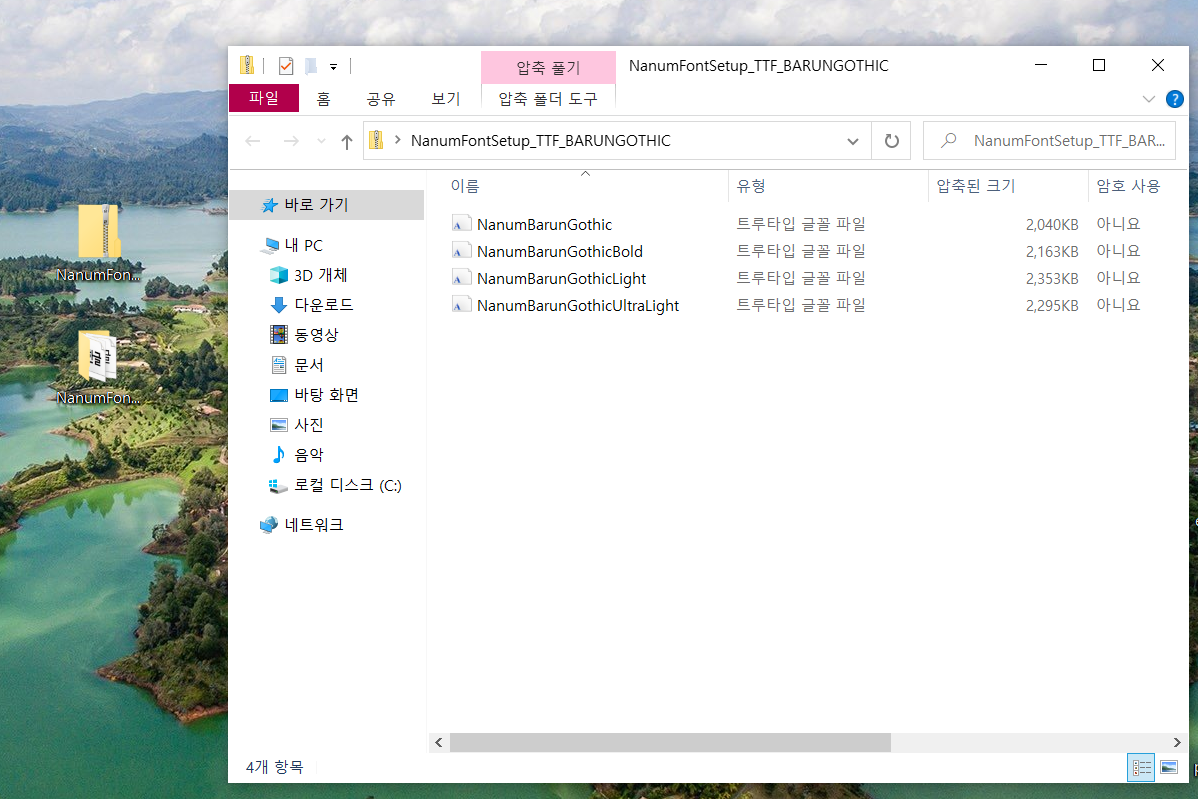Click the NanumBarunGothicLight file icon
The height and width of the screenshot is (799, 1198).
[461, 278]
